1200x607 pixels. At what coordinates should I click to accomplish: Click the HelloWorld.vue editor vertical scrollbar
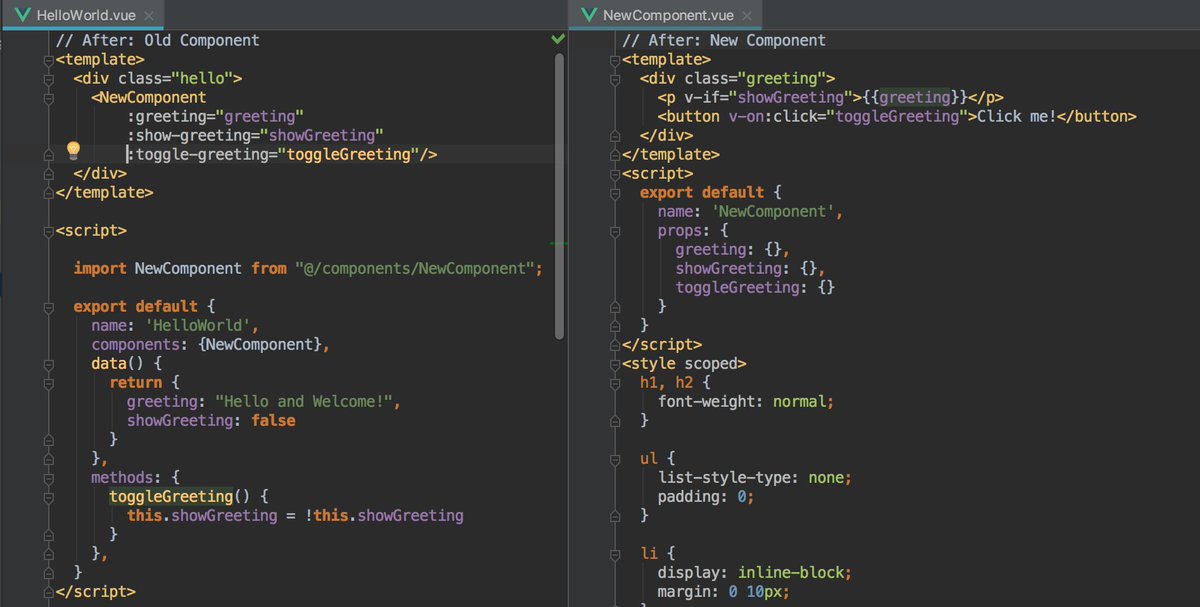pos(560,194)
